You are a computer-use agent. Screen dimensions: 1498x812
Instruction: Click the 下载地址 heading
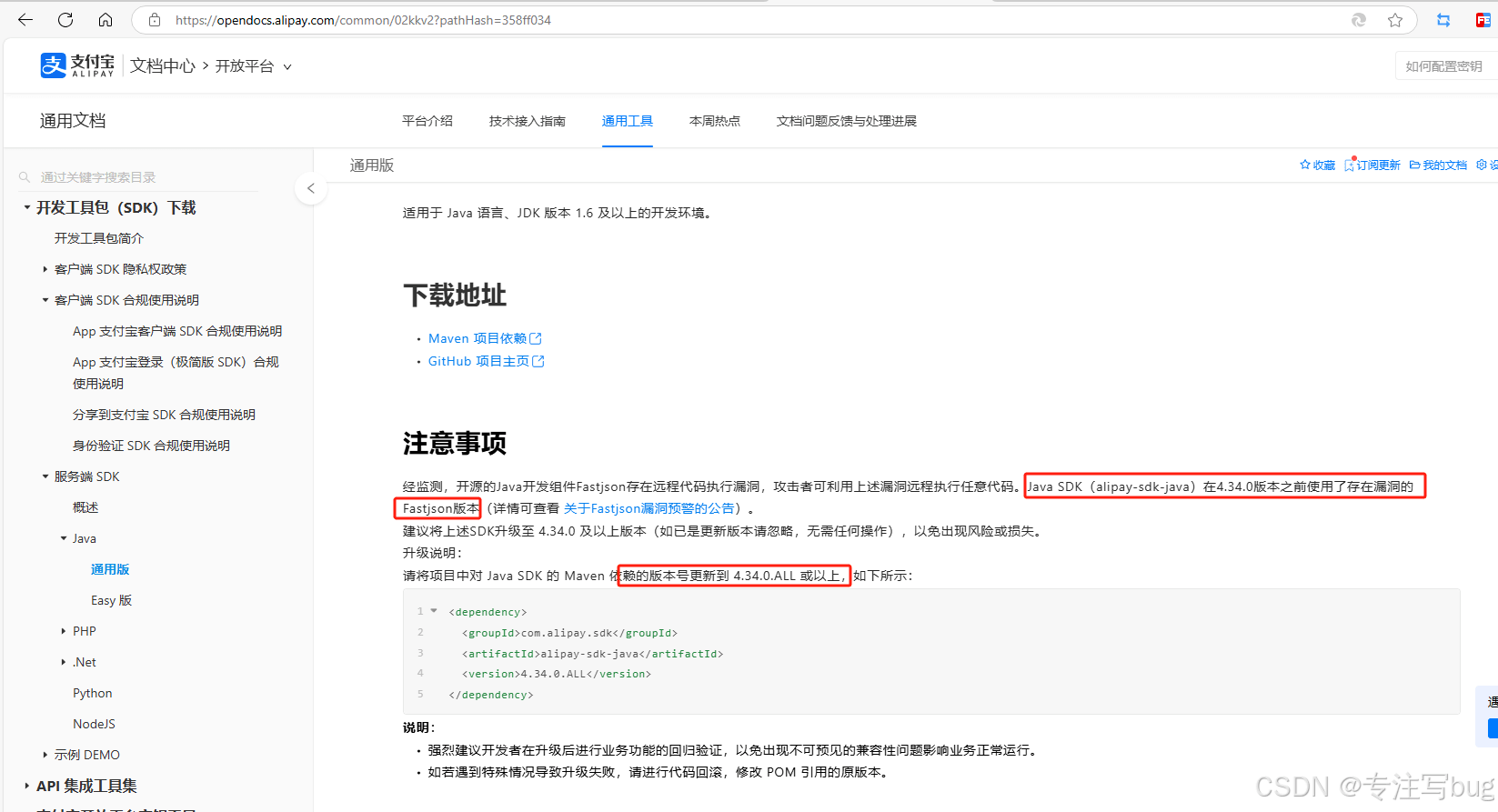click(455, 296)
